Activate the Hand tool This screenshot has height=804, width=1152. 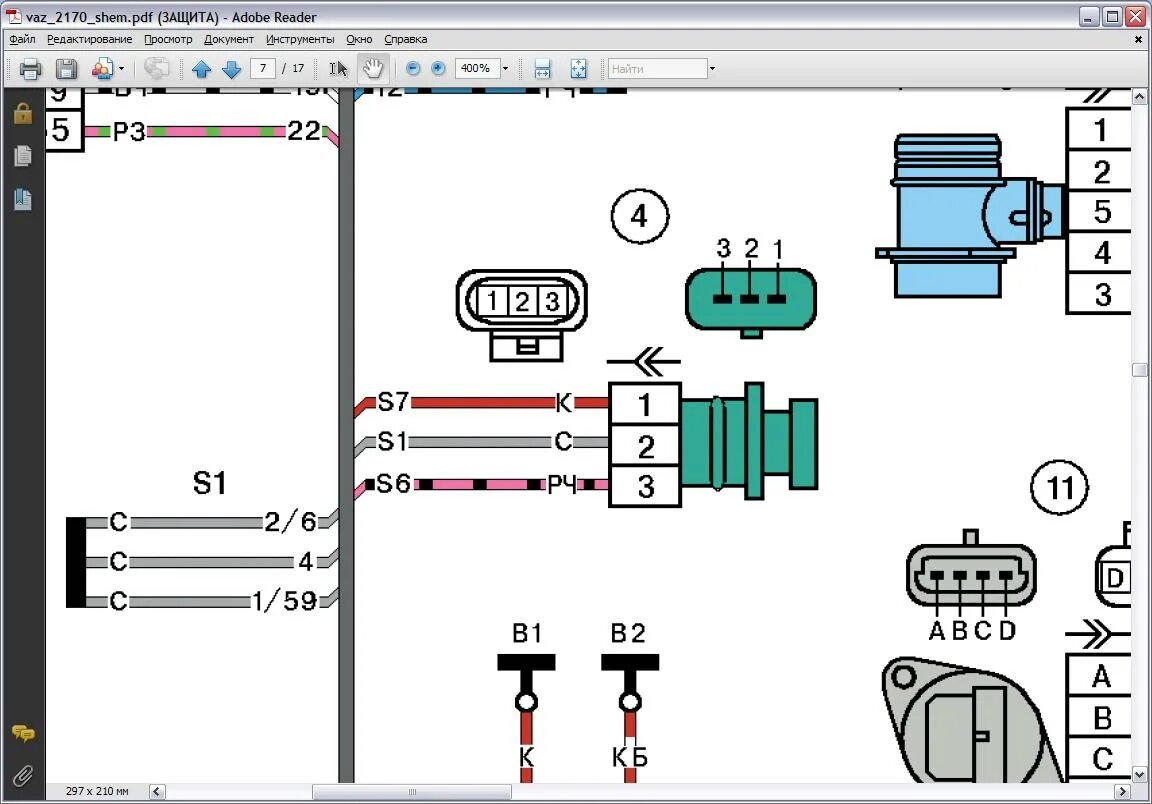pos(372,68)
